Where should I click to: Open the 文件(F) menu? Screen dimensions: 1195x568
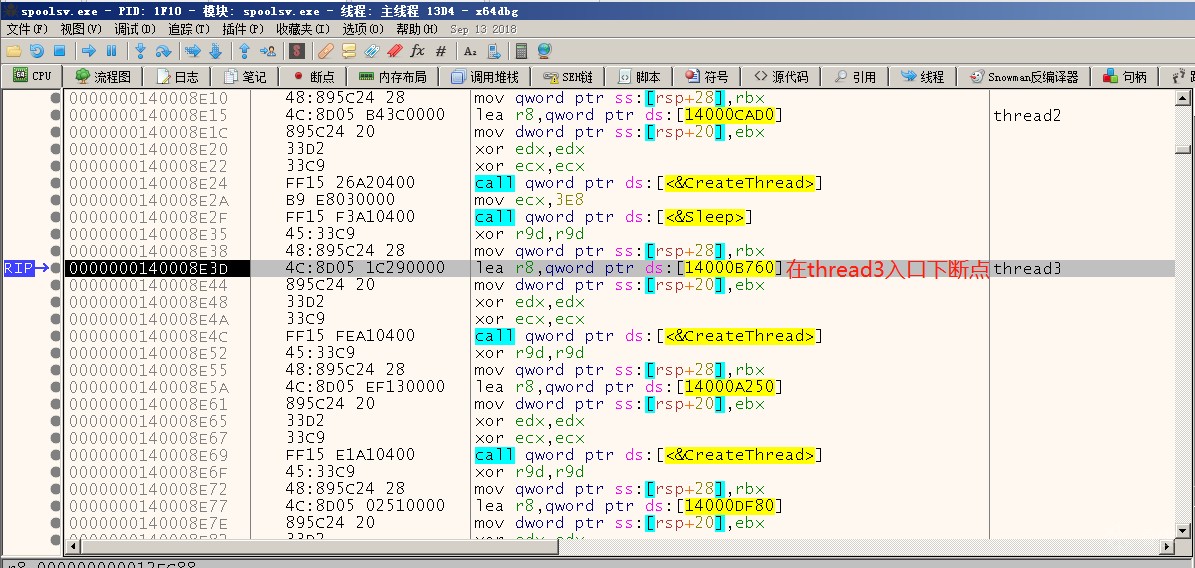click(x=27, y=29)
